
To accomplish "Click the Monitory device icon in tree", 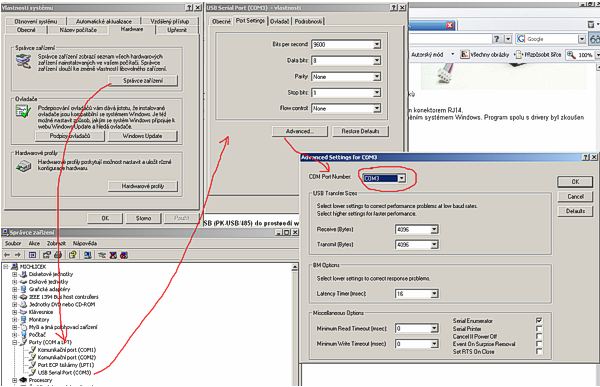I will 23,320.
